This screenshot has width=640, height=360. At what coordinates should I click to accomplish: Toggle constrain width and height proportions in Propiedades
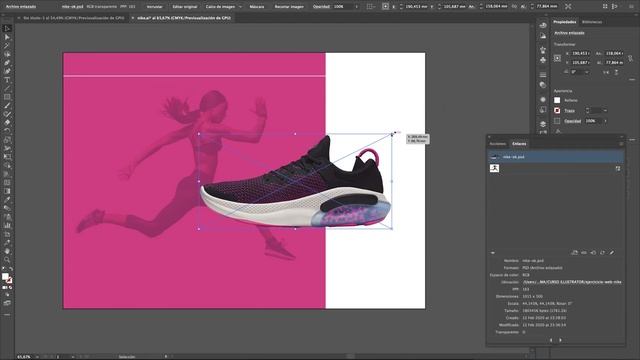click(x=631, y=58)
